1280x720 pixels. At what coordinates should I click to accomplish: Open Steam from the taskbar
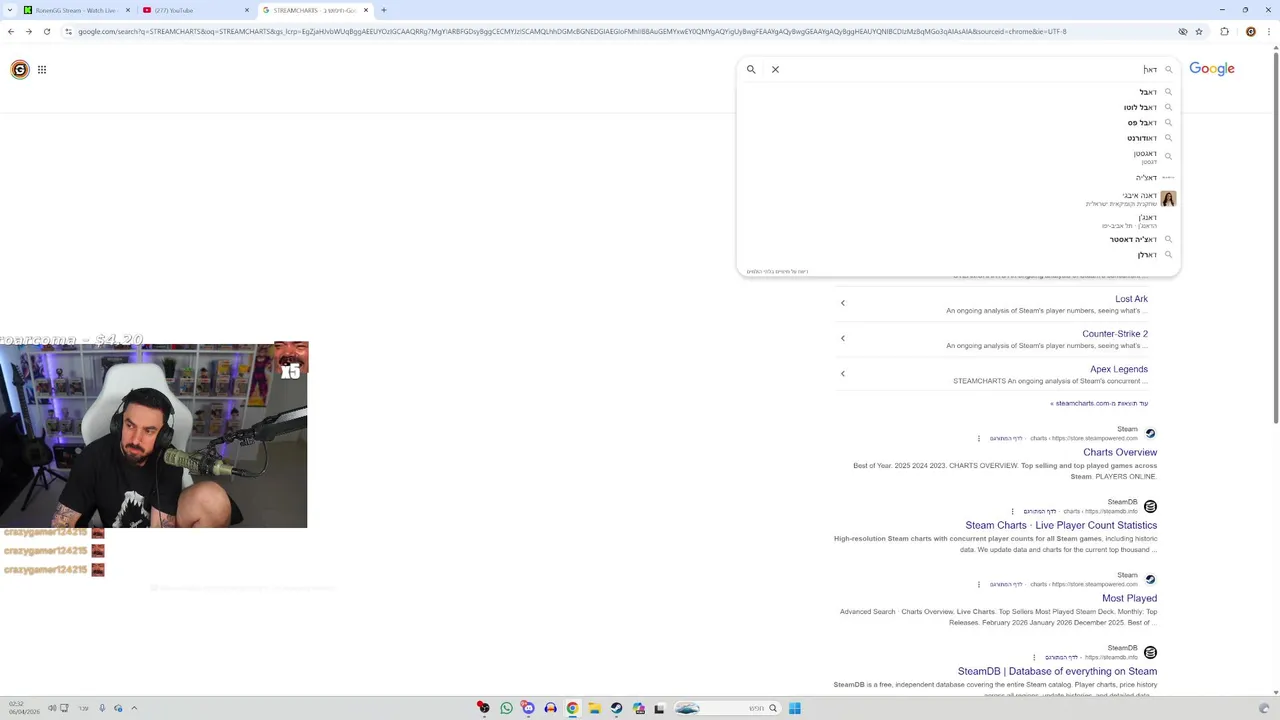click(x=616, y=708)
